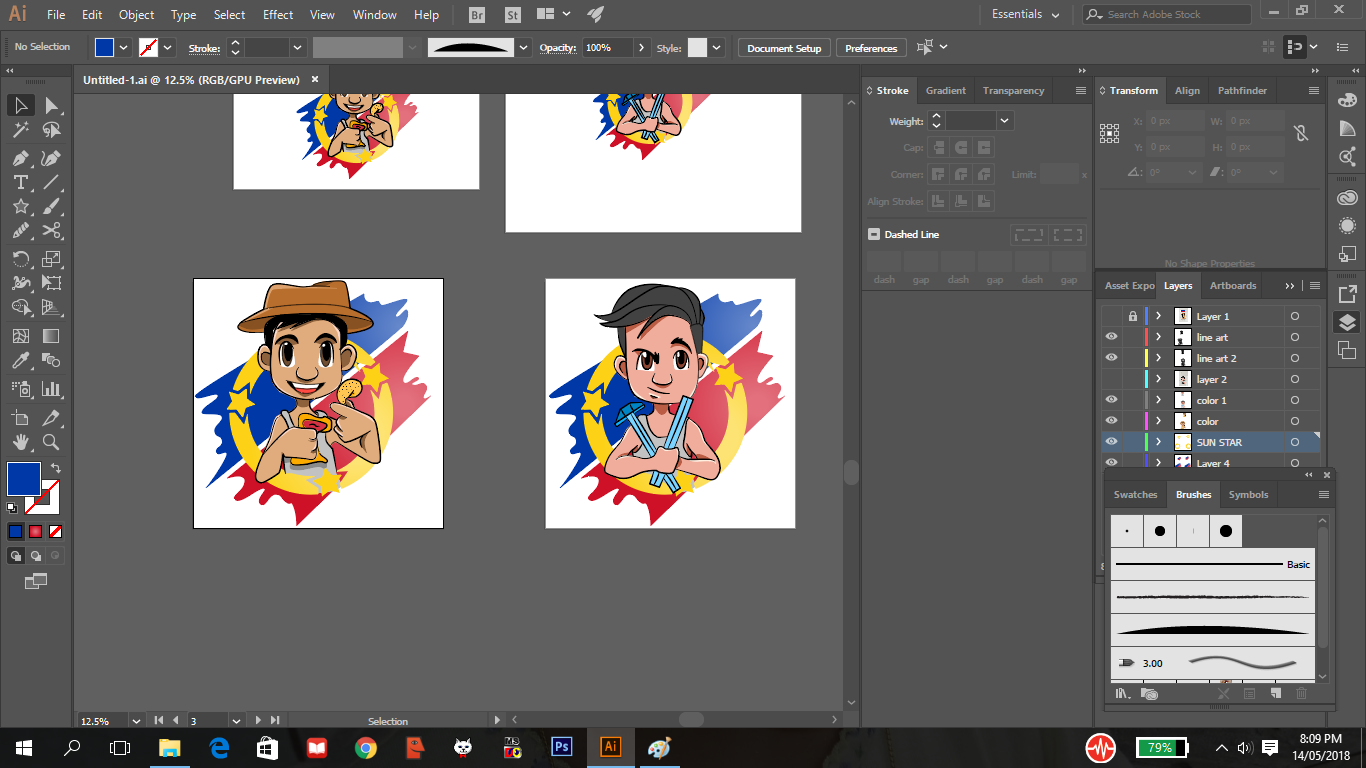Click the Opacity value field

point(607,47)
